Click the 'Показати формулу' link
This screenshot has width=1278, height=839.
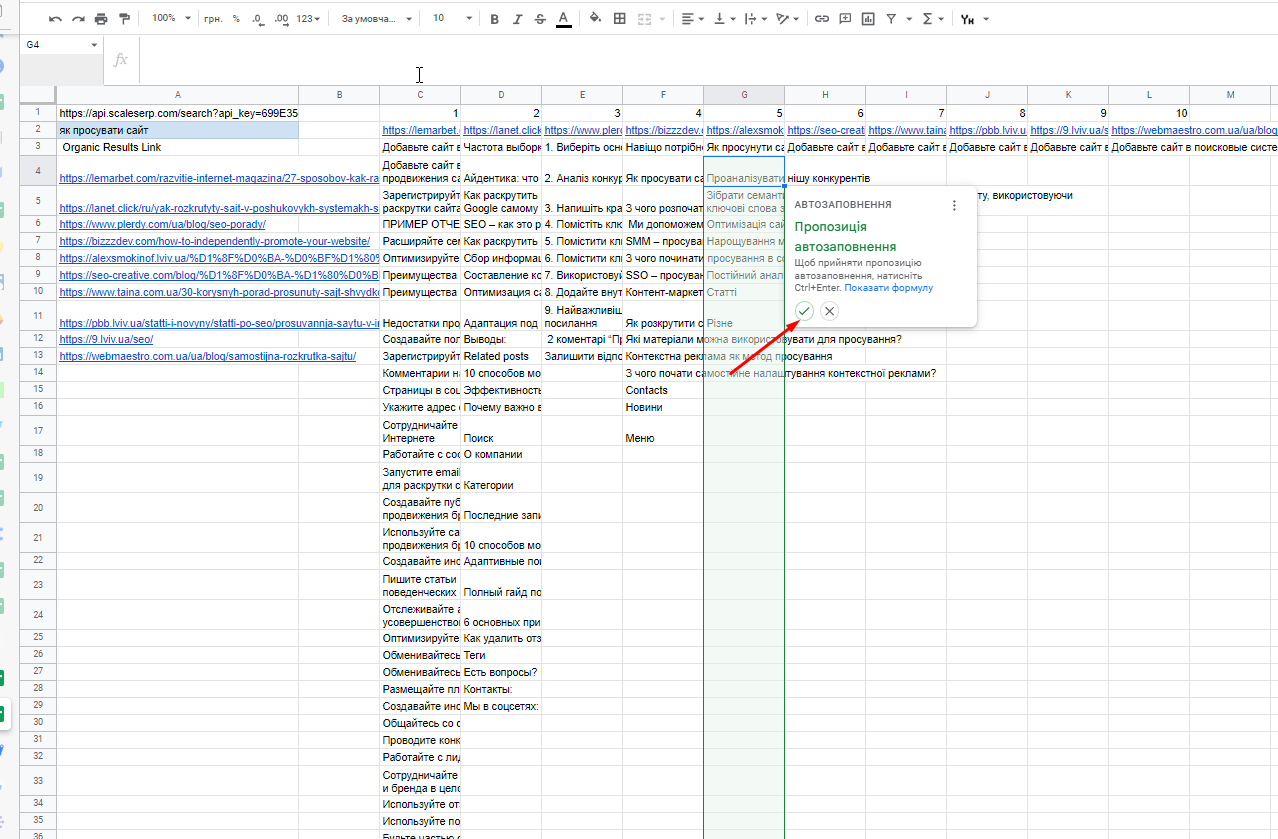[x=888, y=288]
